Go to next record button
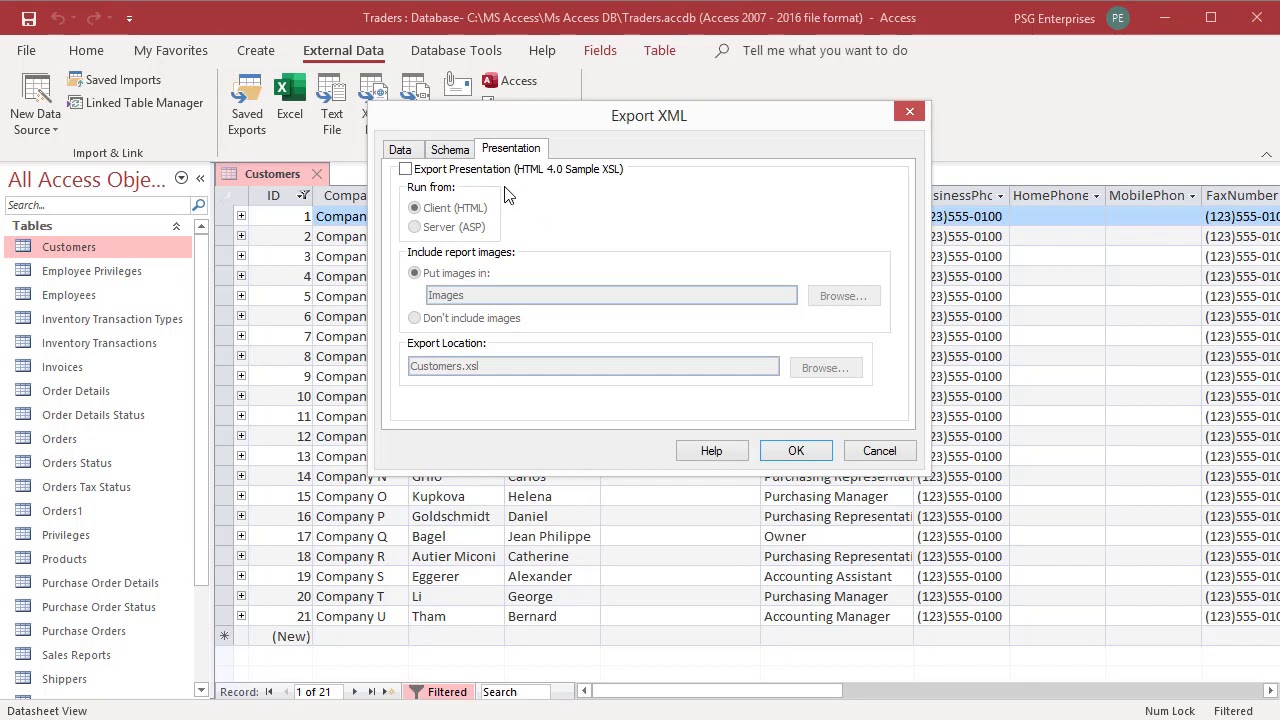Screen dimensions: 1280x720 pos(354,692)
